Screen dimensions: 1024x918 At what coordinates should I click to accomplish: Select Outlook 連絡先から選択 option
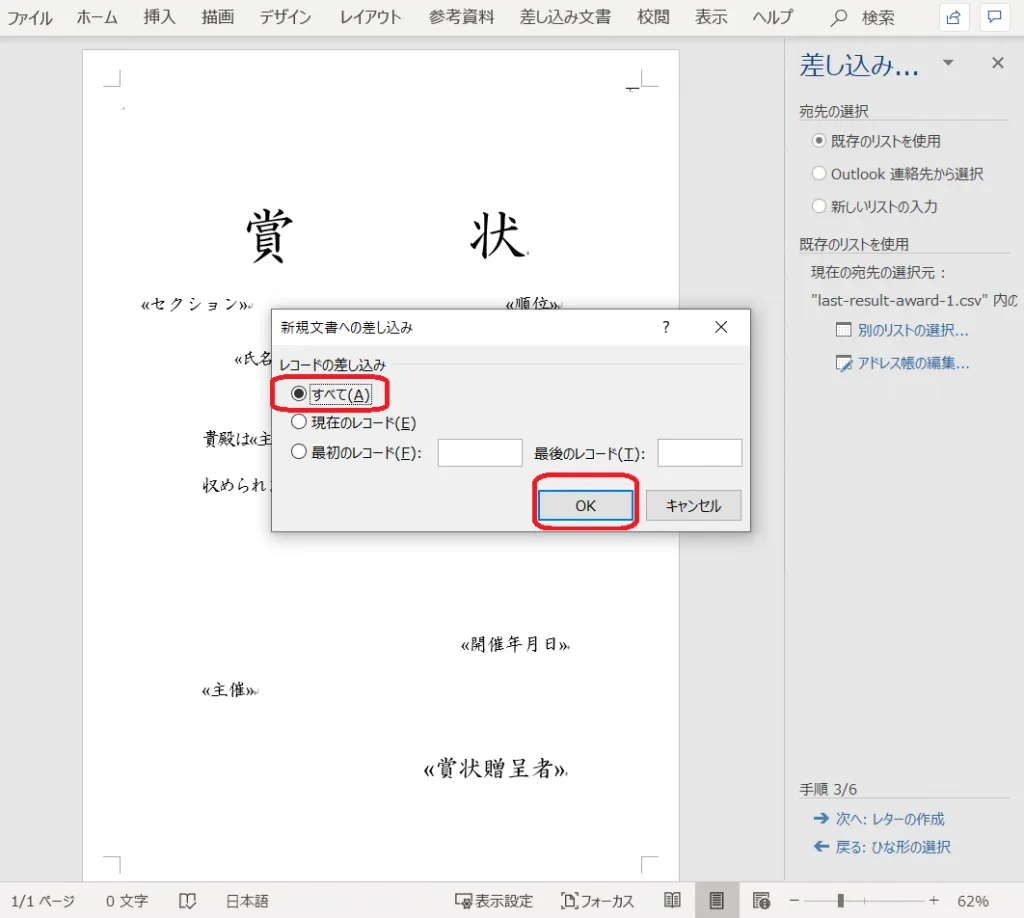point(819,174)
